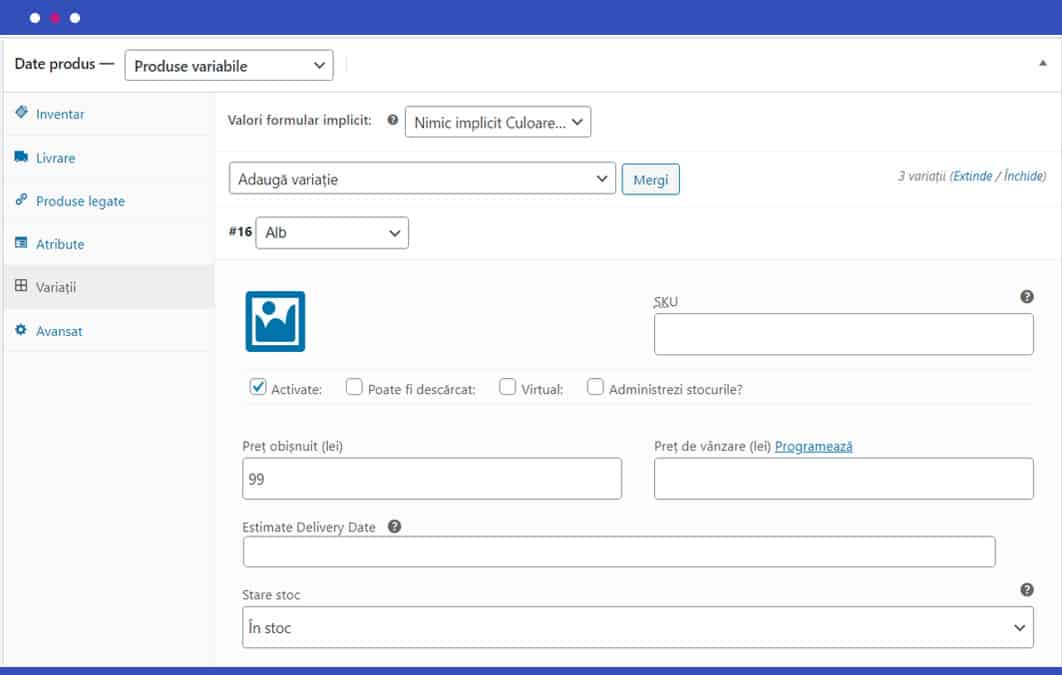The height and width of the screenshot is (675, 1062).
Task: Enable Administrezi stocurile checkbox
Action: (x=595, y=387)
